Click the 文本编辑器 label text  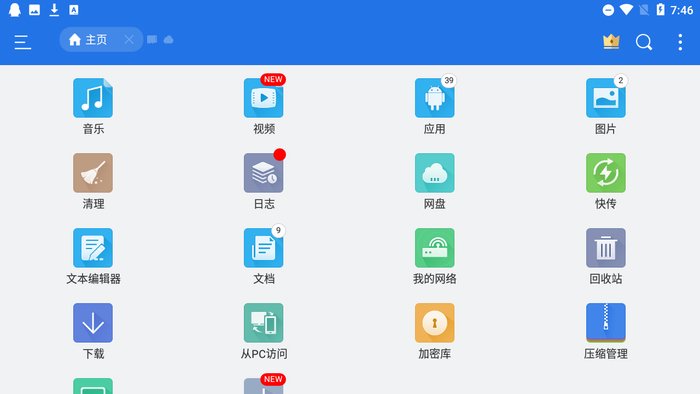(x=93, y=279)
